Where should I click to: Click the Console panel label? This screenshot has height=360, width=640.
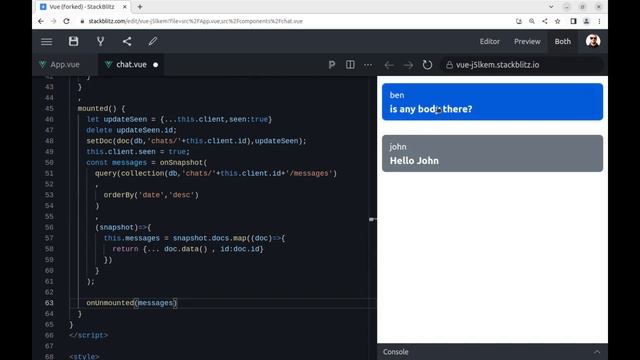pyautogui.click(x=396, y=352)
